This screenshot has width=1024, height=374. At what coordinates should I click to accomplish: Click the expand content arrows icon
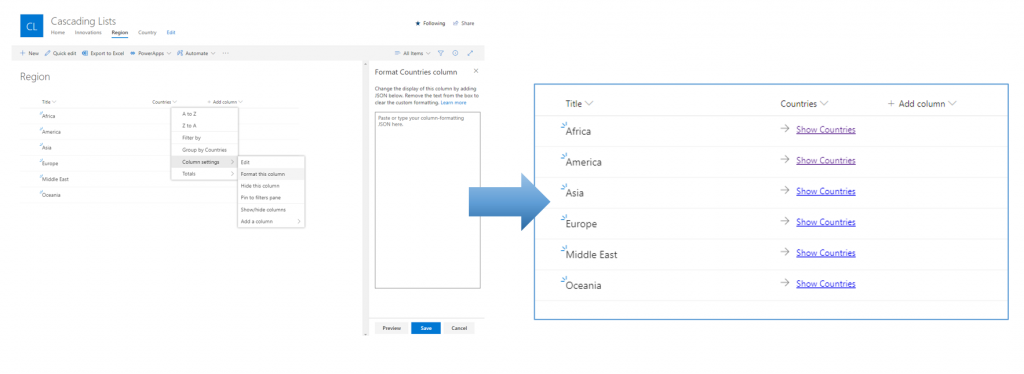click(x=470, y=54)
